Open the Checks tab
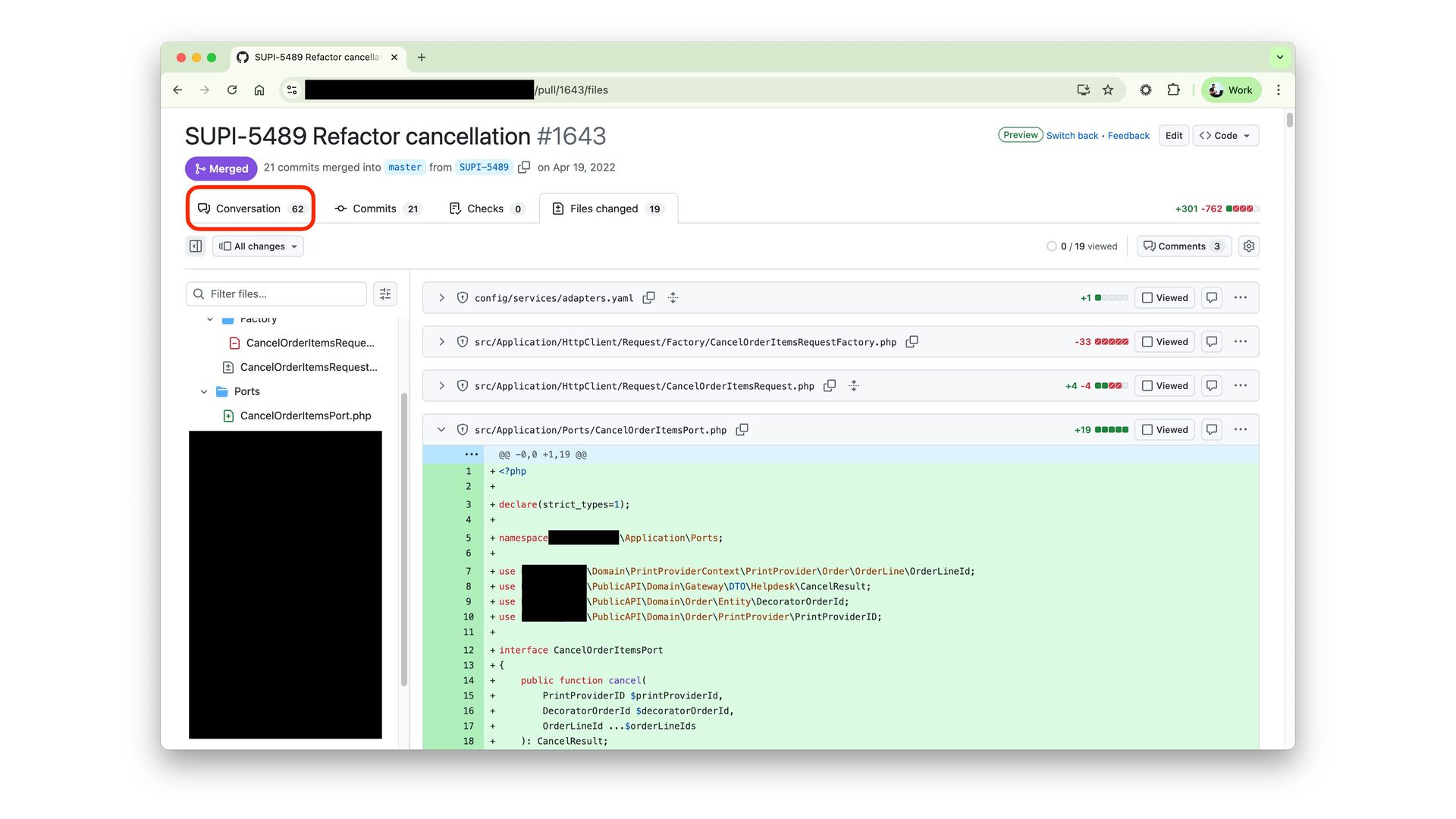This screenshot has height=819, width=1456. pyautogui.click(x=486, y=209)
